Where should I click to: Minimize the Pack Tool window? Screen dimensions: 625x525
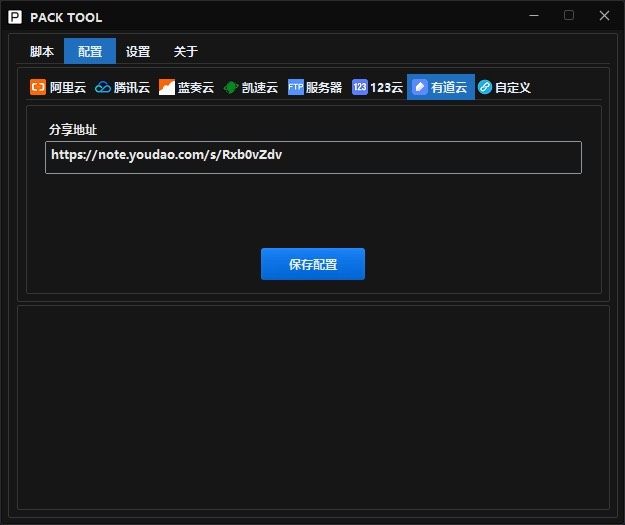(x=534, y=16)
